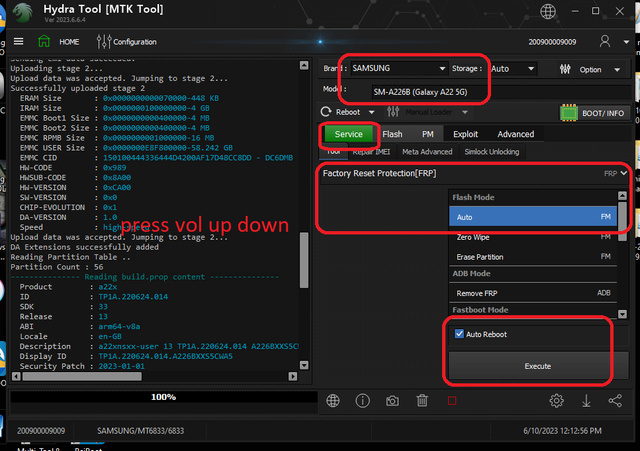The height and width of the screenshot is (451, 640).
Task: Expand the account dropdown arrow near profile
Action: 626,42
